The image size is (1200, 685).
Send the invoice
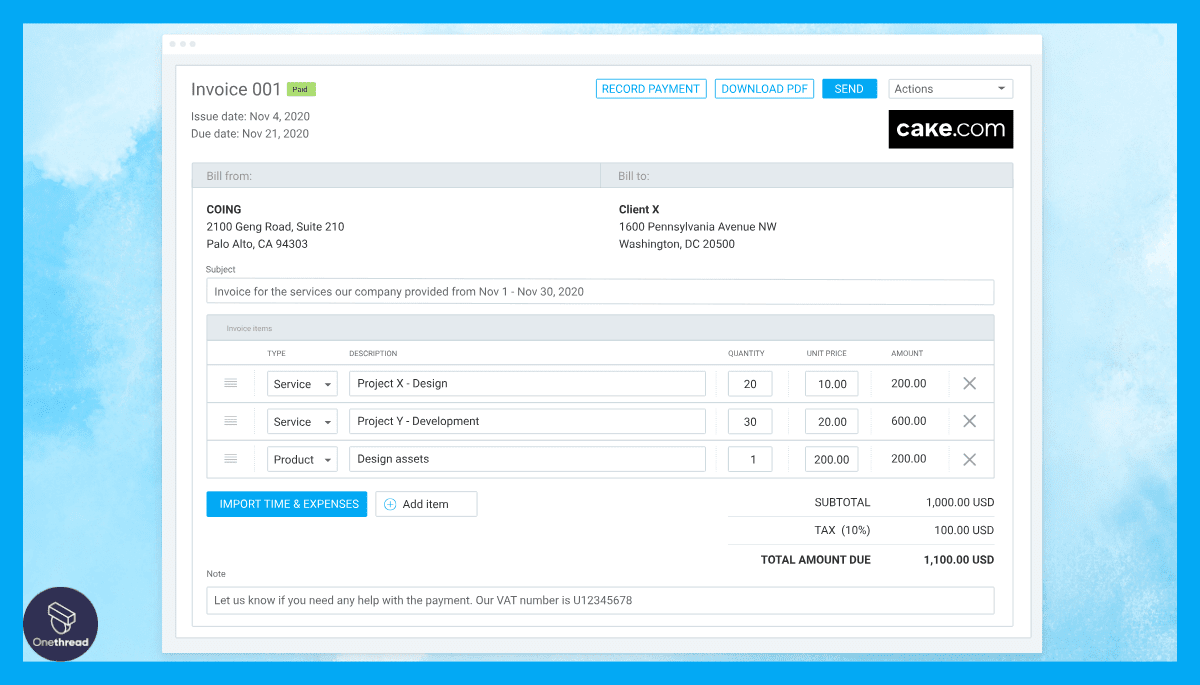tap(849, 88)
